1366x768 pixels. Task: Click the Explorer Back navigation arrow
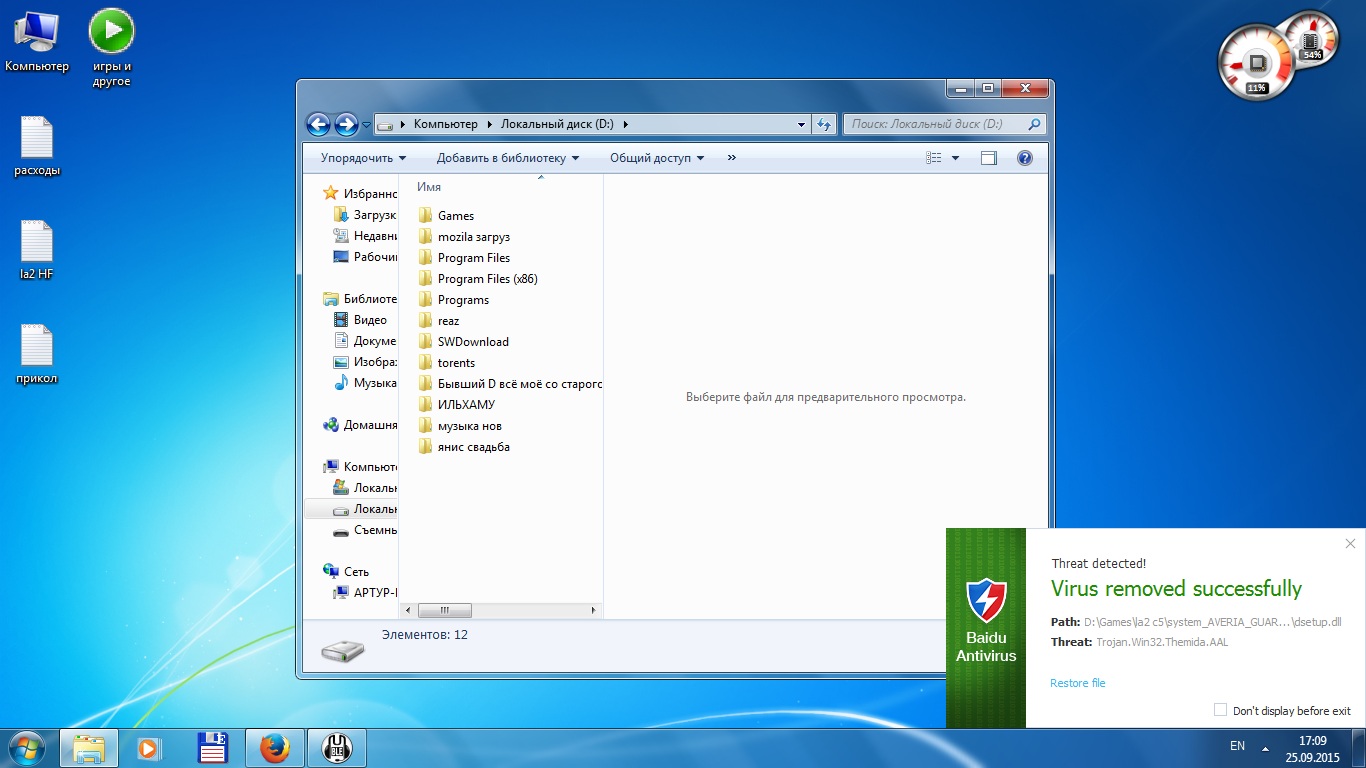tap(318, 124)
